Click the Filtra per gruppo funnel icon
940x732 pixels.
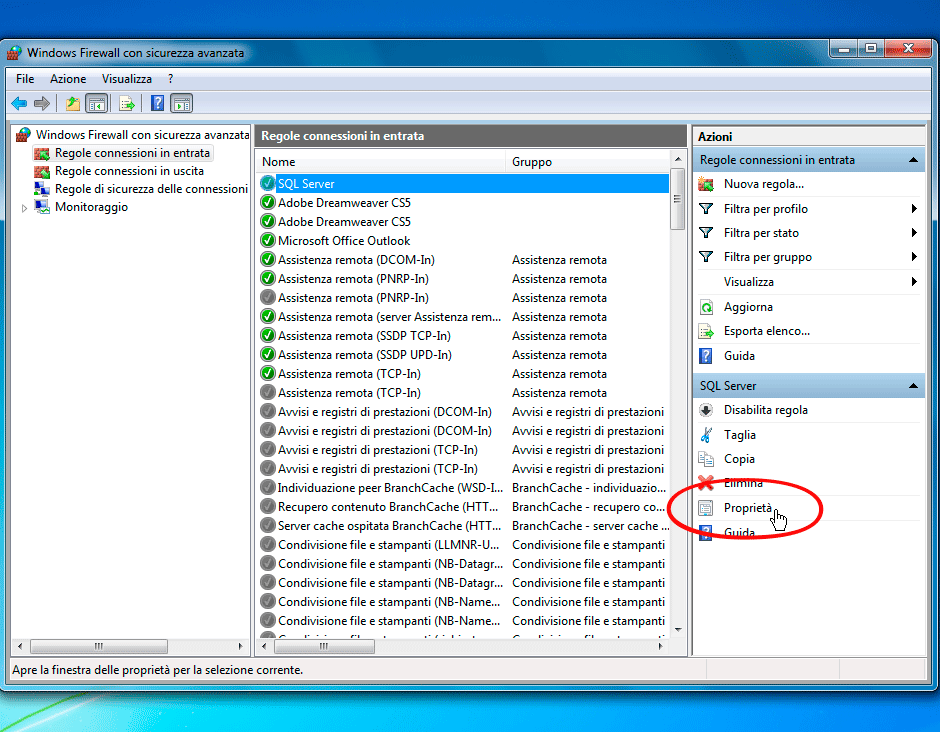pyautogui.click(x=706, y=257)
